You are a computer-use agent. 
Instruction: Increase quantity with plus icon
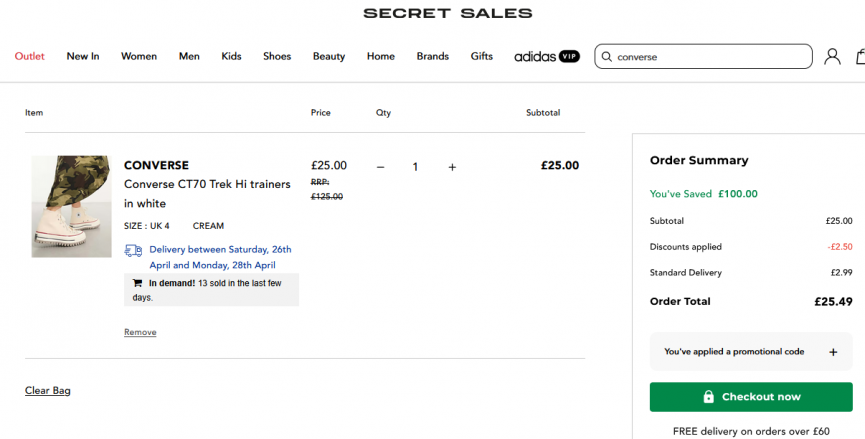click(452, 167)
